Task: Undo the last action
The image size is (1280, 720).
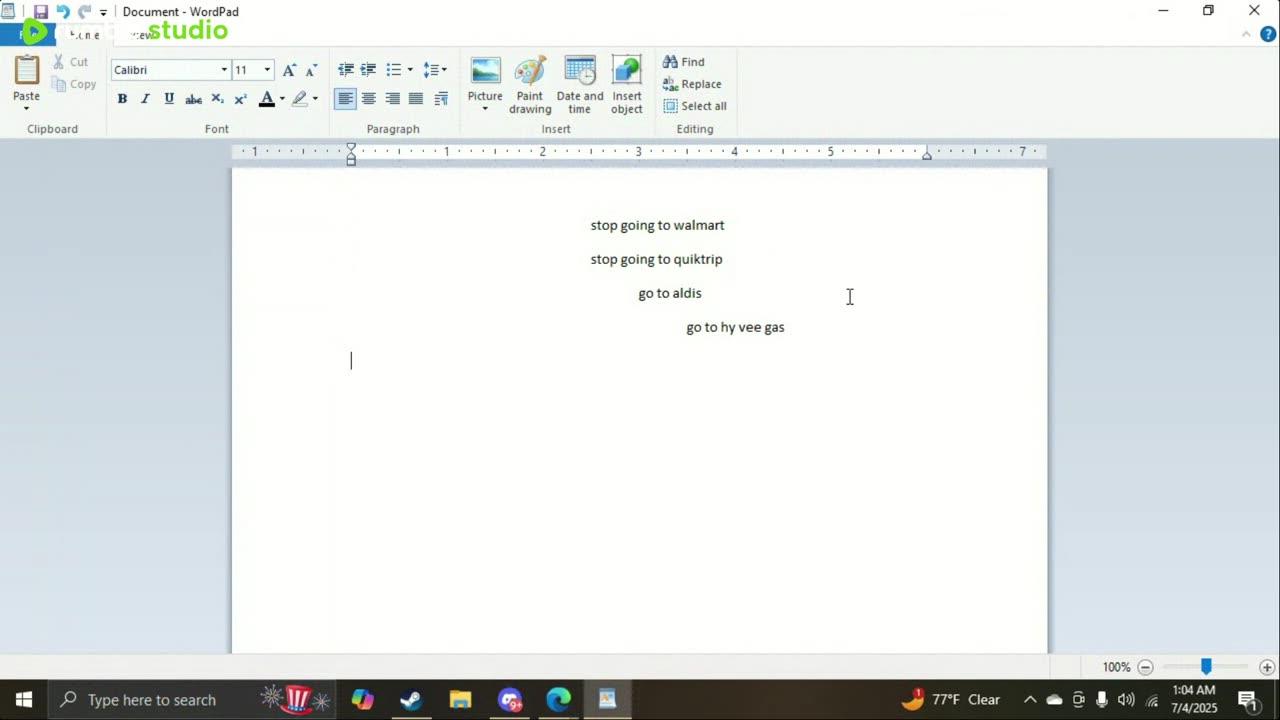Action: (x=62, y=12)
